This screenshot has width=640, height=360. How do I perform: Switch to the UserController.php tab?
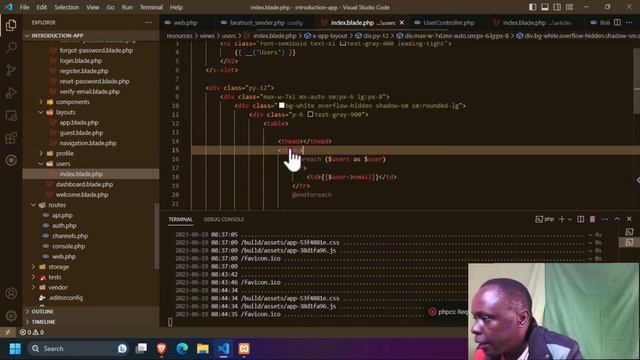click(x=449, y=22)
